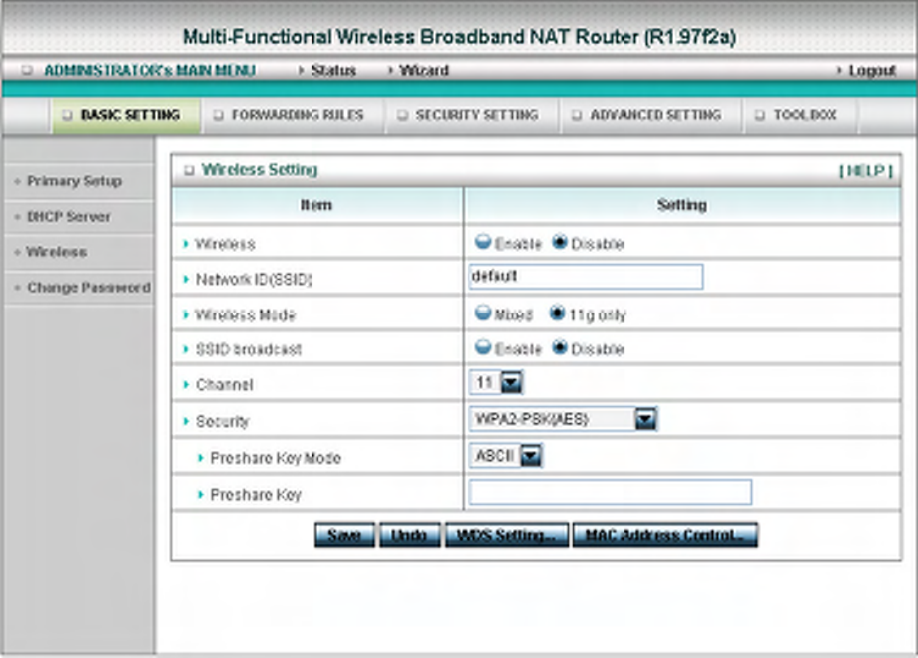
Task: Open the Advanced Setting tab
Action: click(650, 115)
